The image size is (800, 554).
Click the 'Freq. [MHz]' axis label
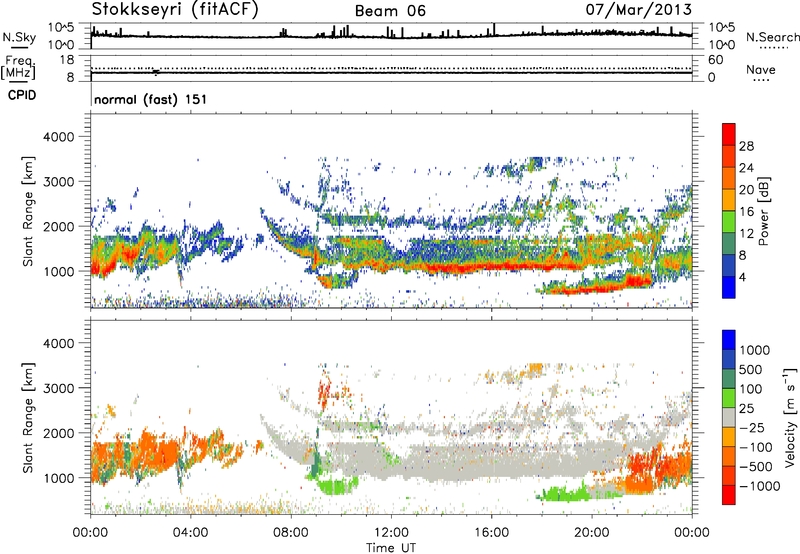pos(18,68)
